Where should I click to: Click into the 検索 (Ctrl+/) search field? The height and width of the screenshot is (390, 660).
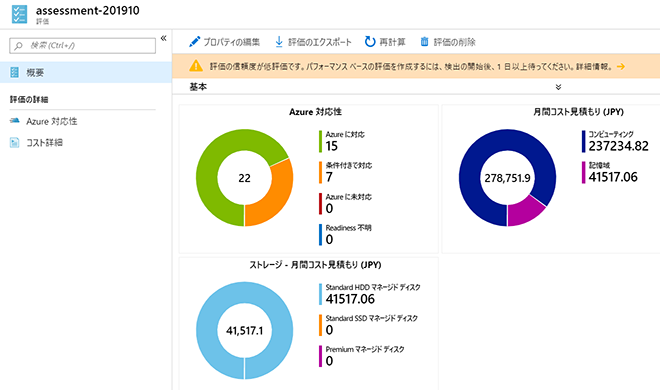tap(82, 45)
